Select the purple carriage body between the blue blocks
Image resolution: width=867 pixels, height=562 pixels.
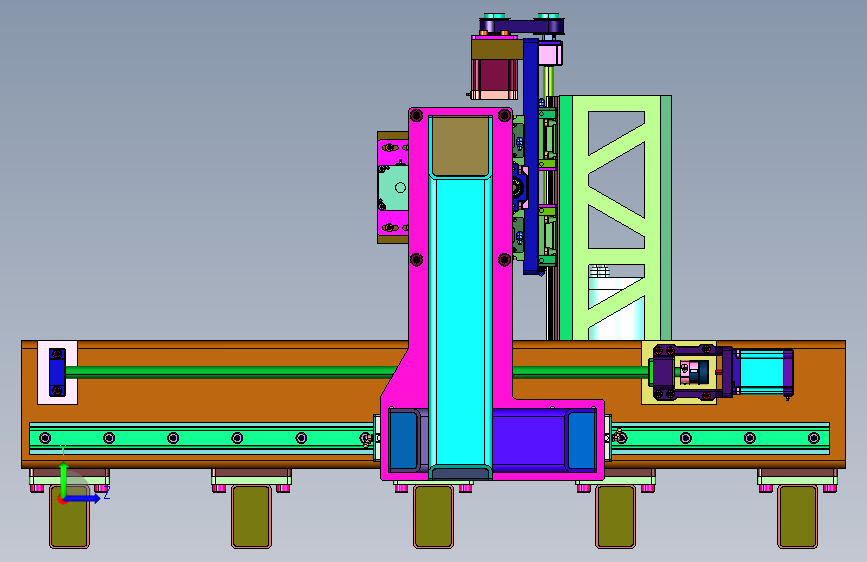coord(528,440)
